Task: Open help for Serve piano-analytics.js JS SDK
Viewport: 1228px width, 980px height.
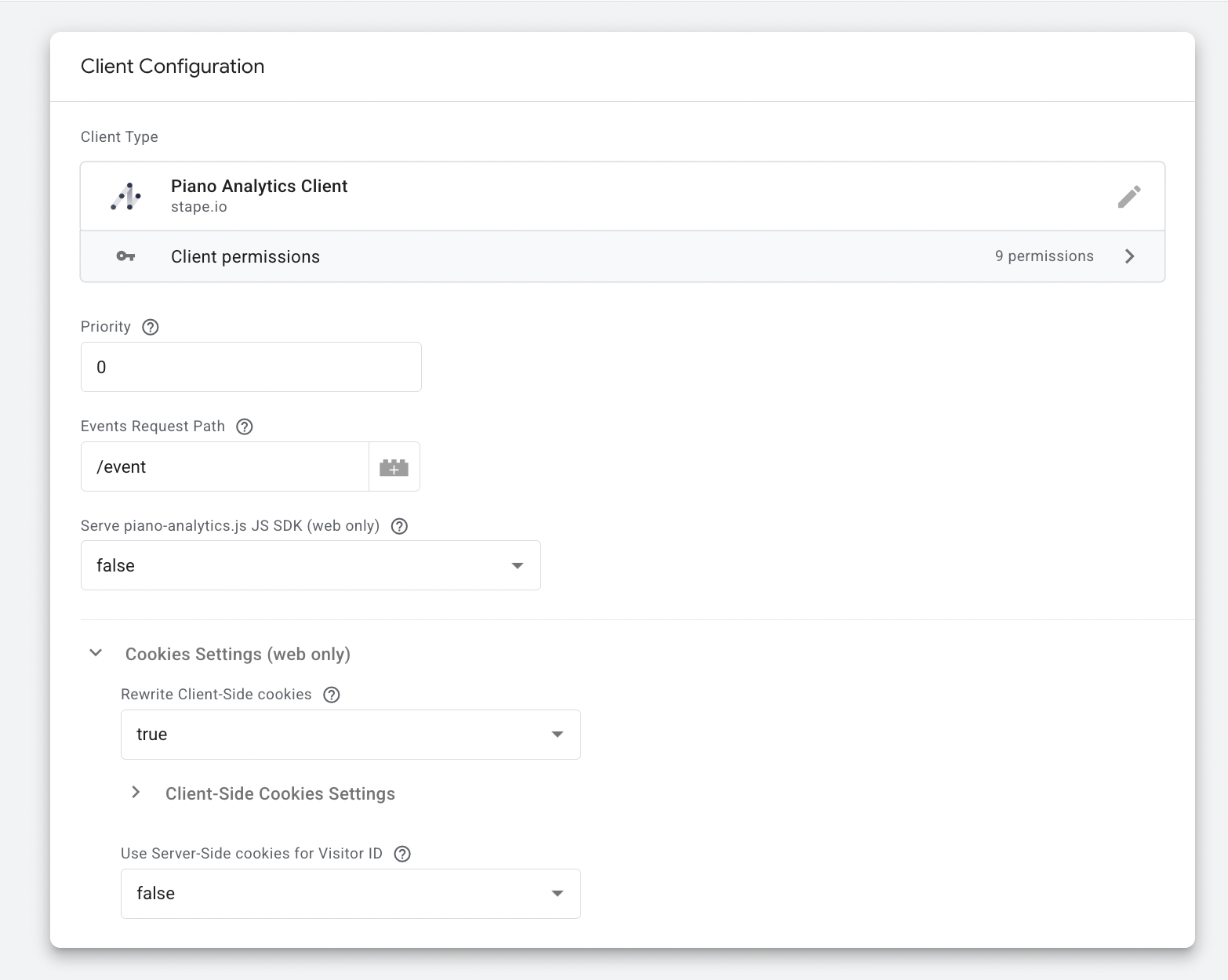Action: [399, 526]
